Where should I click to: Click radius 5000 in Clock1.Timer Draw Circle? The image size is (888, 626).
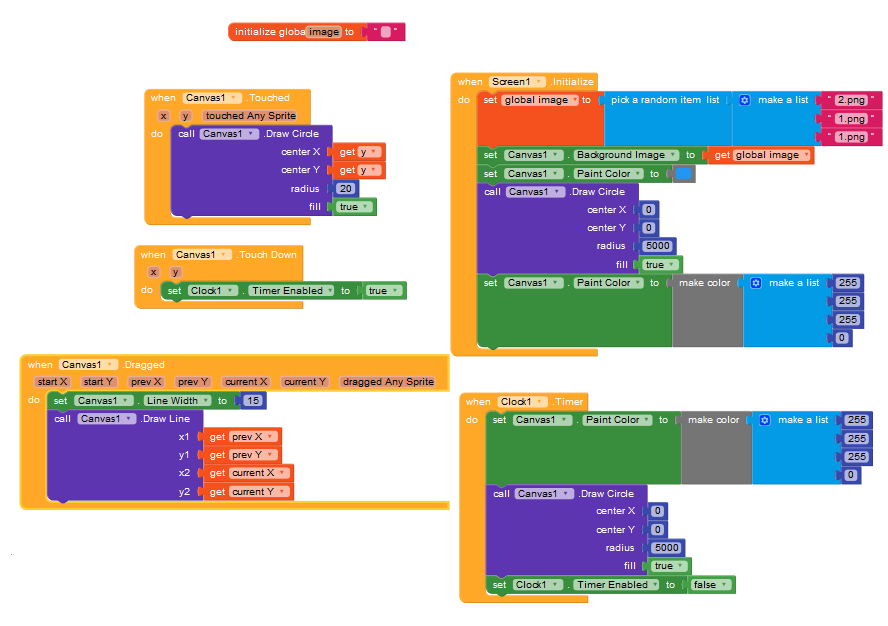pyautogui.click(x=667, y=548)
